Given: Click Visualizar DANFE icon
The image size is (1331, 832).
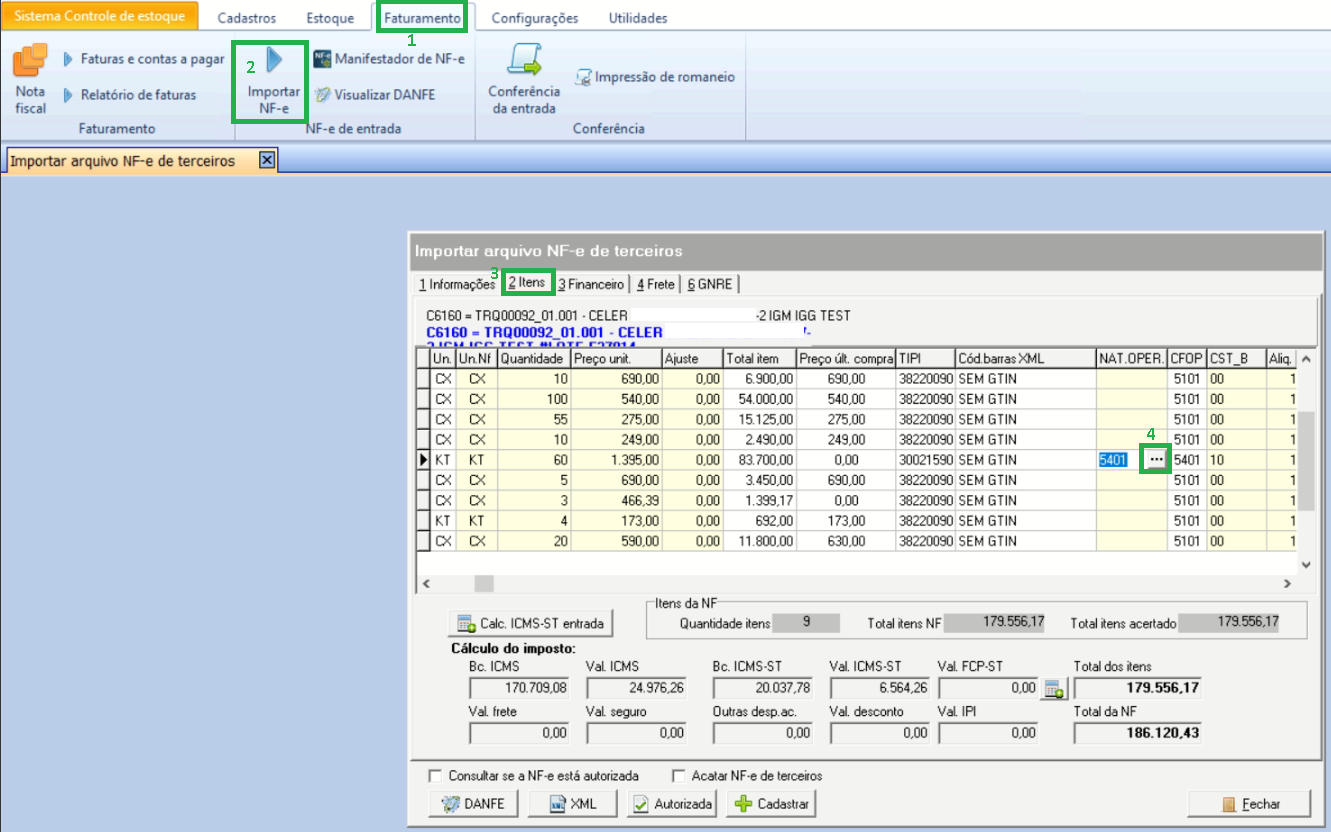Looking at the screenshot, I should (x=322, y=95).
